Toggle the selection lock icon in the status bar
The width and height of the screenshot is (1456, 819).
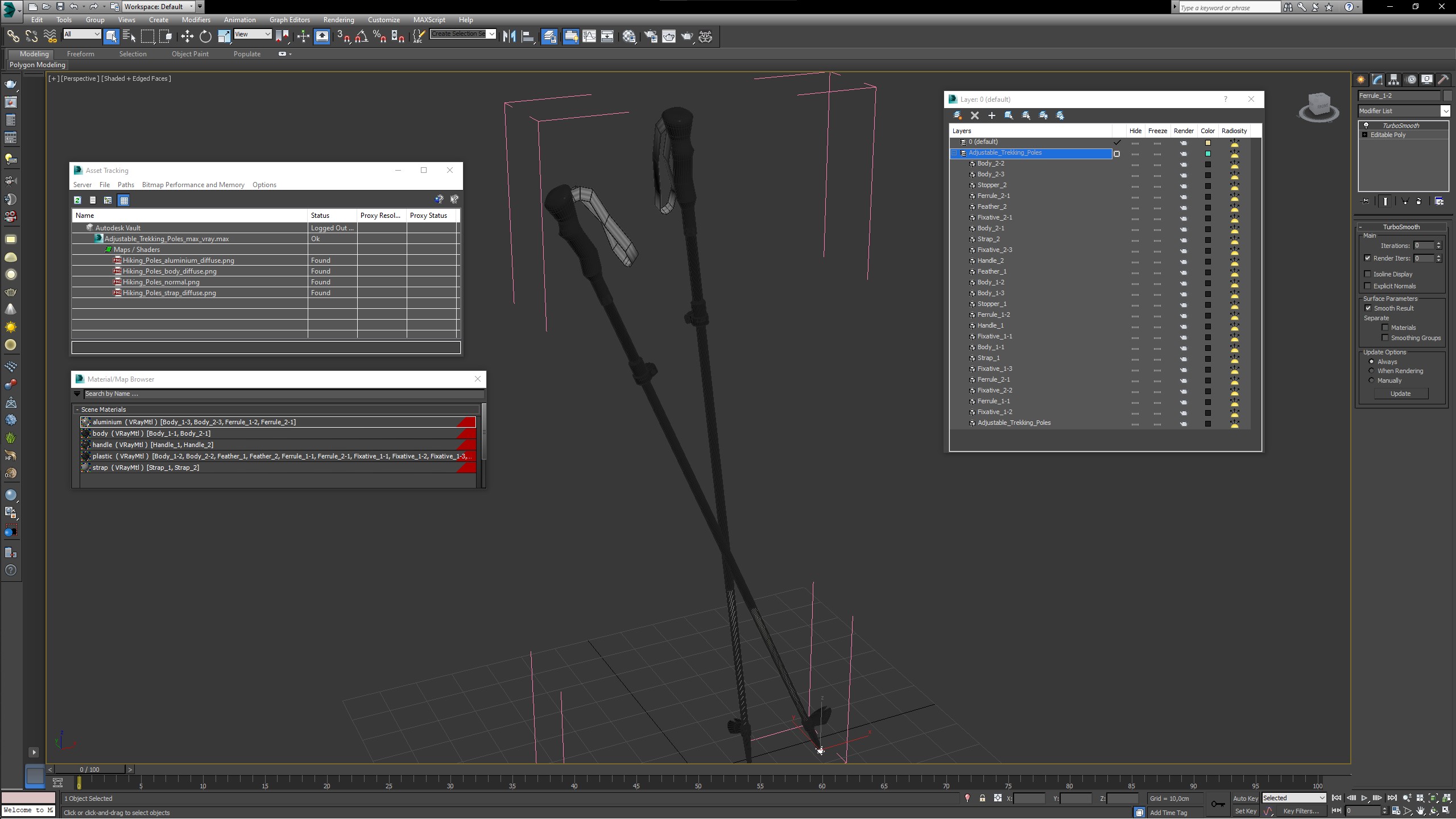(x=982, y=799)
